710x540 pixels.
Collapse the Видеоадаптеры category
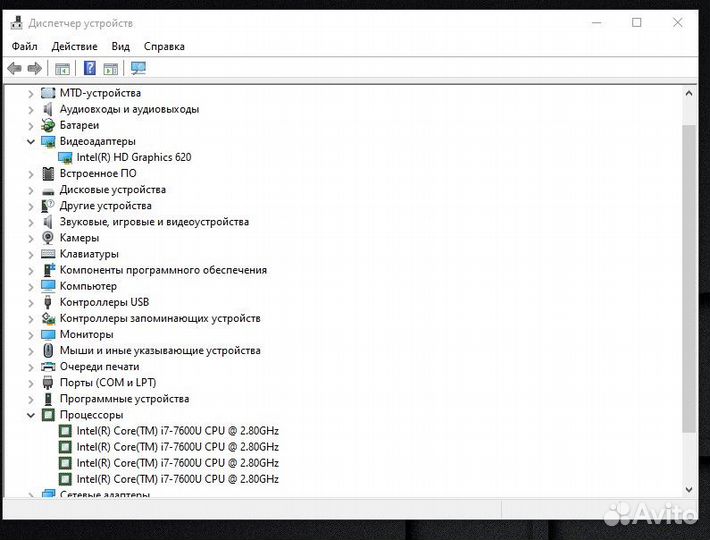click(x=30, y=142)
